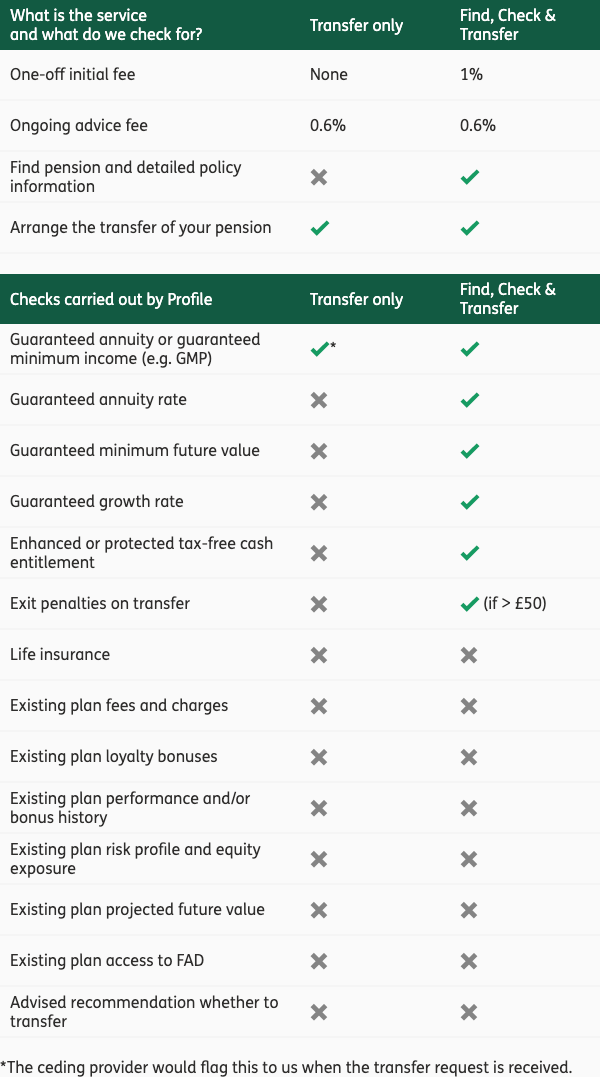
Task: Click second table's 'Find, Check & Transfer' header
Action: pyautogui.click(x=508, y=299)
